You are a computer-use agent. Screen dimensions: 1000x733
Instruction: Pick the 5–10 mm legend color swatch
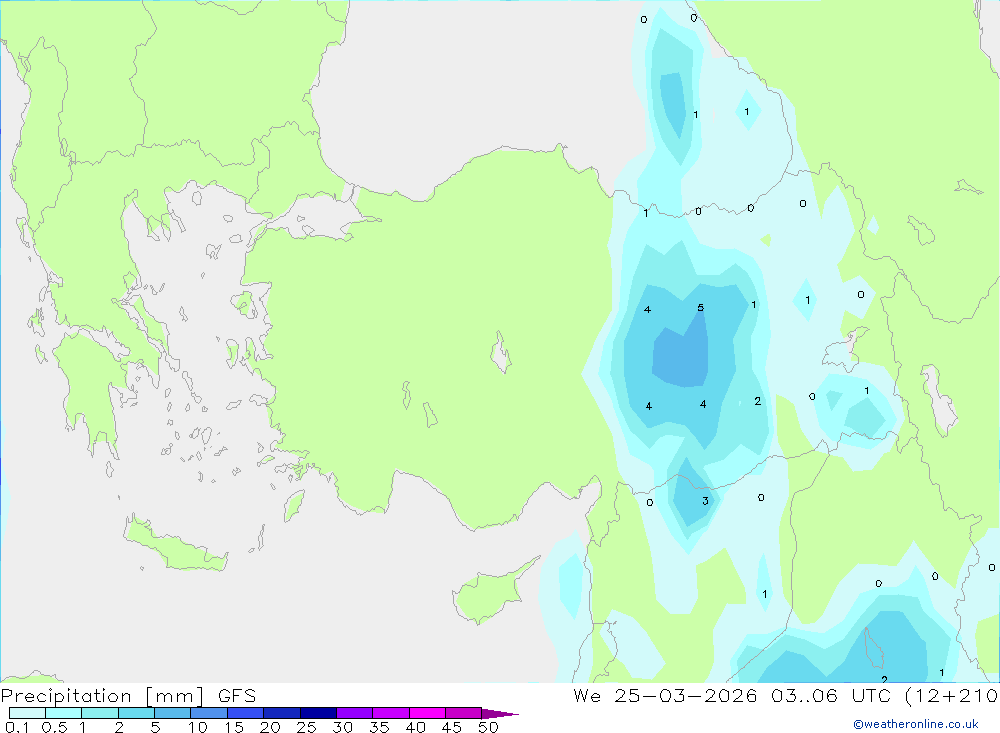[x=173, y=713]
